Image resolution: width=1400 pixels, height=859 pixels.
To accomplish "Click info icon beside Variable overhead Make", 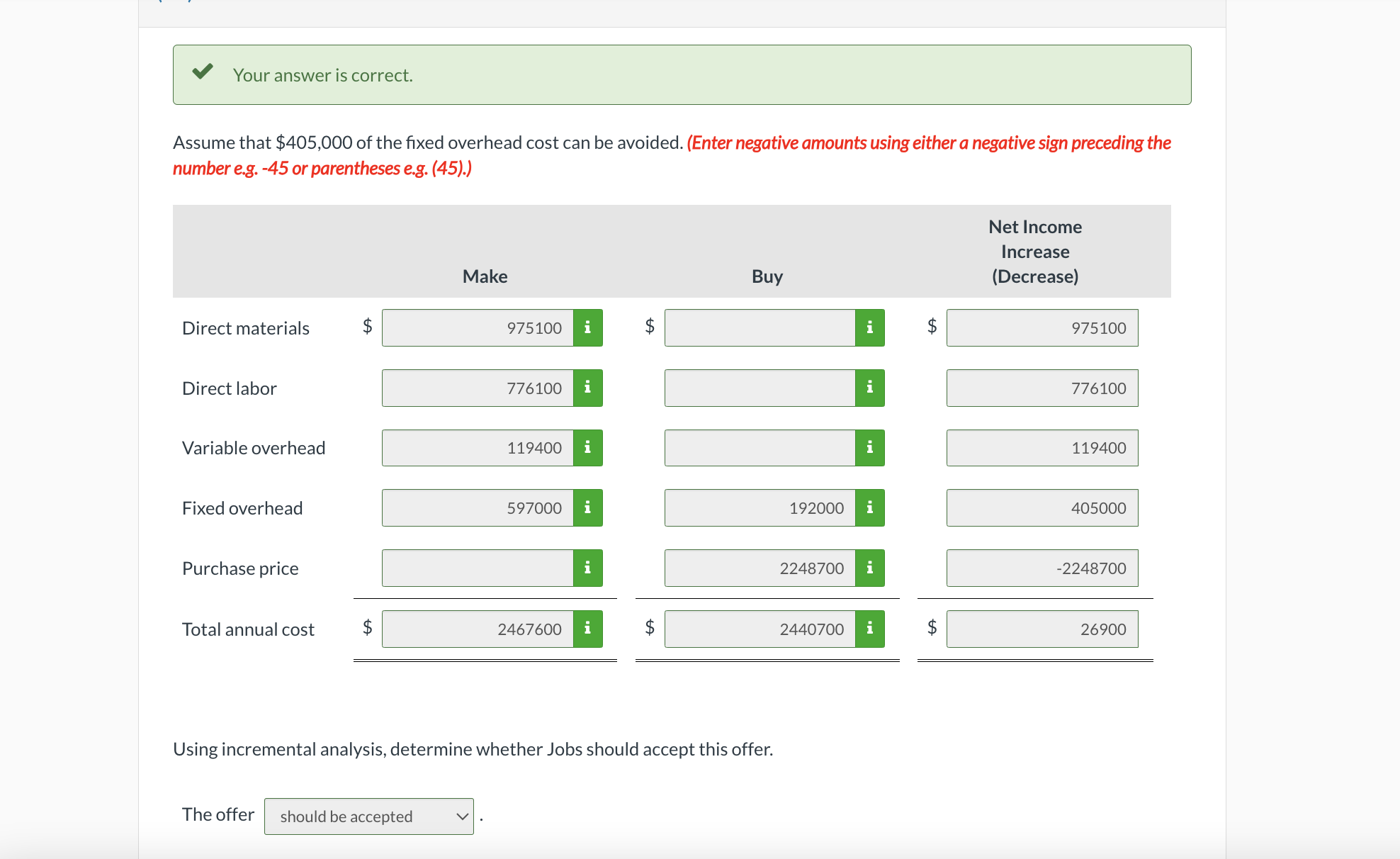I will pos(587,448).
